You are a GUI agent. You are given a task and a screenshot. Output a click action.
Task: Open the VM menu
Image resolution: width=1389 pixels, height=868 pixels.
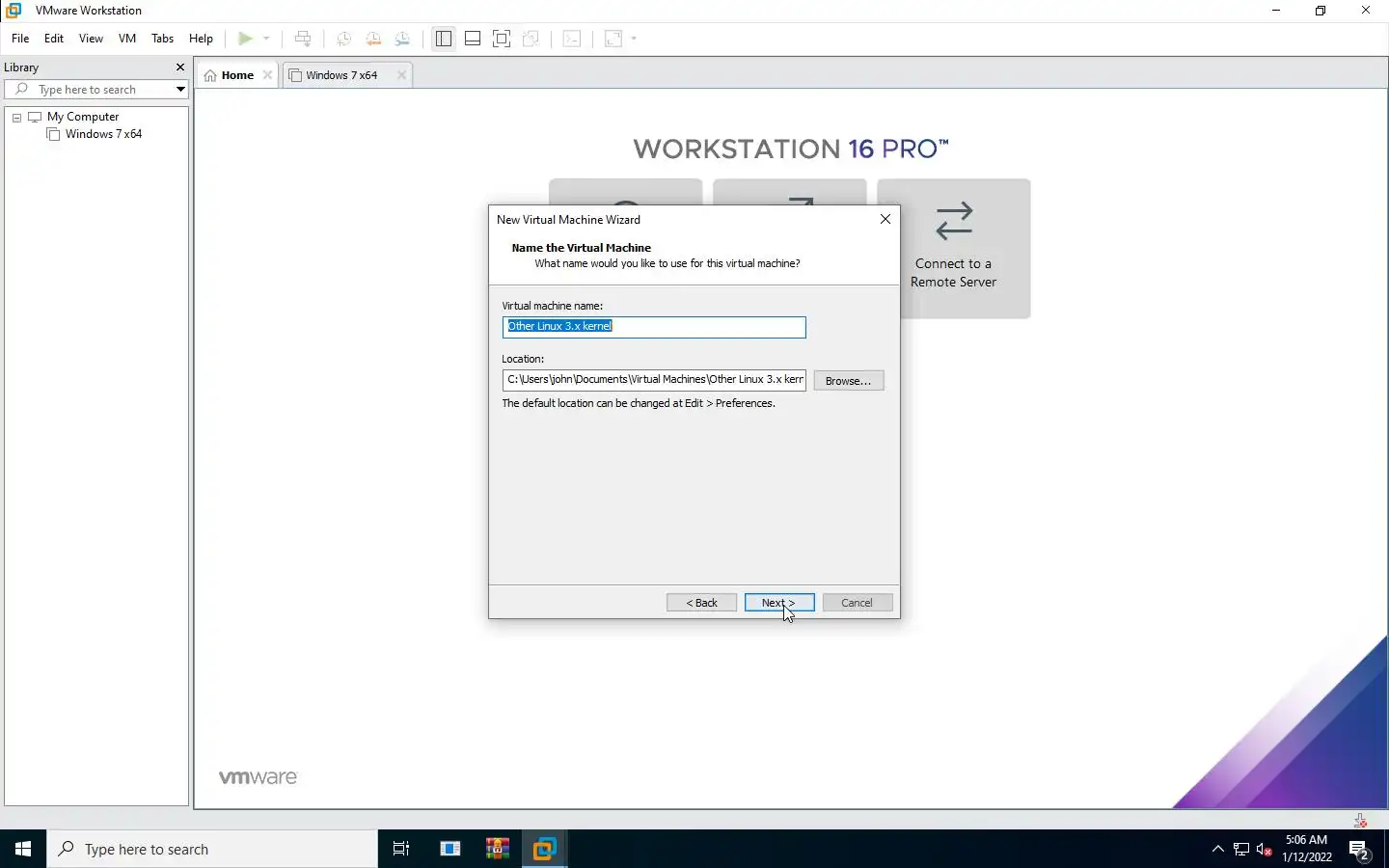pos(127,39)
